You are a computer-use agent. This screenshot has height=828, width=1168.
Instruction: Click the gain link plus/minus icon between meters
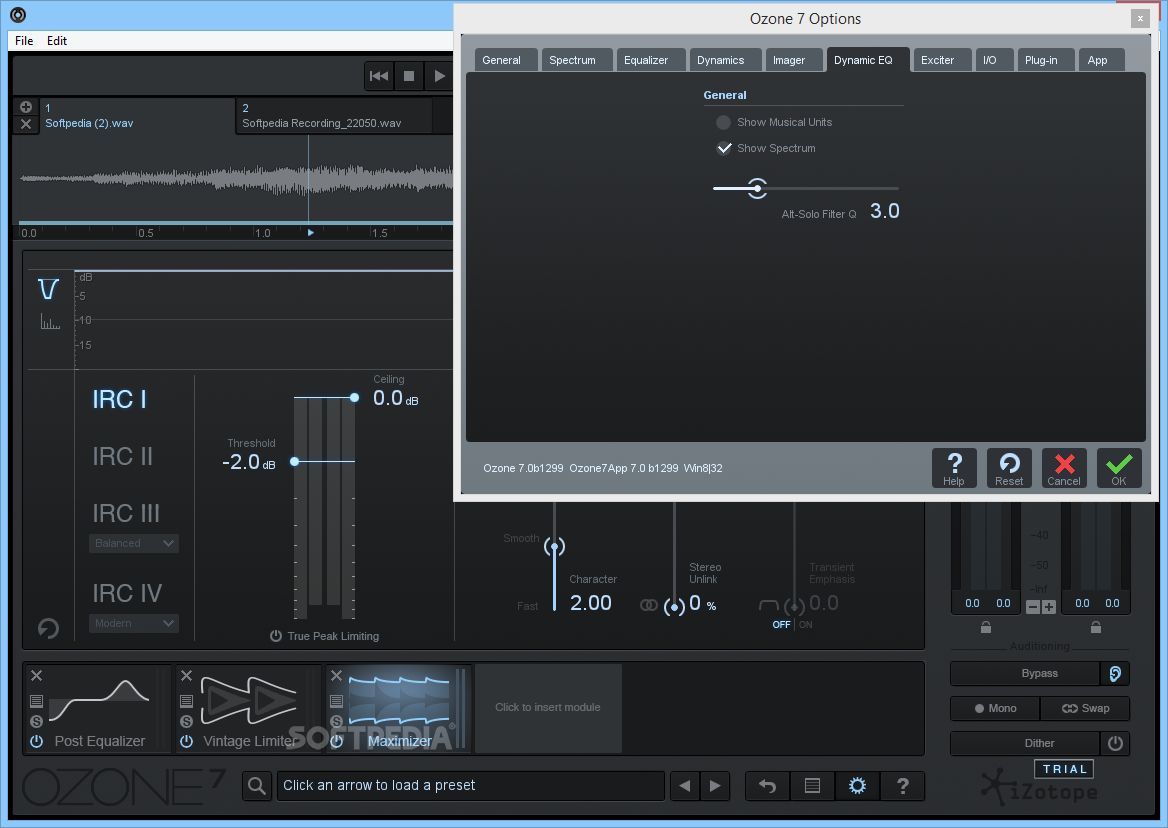[1041, 607]
